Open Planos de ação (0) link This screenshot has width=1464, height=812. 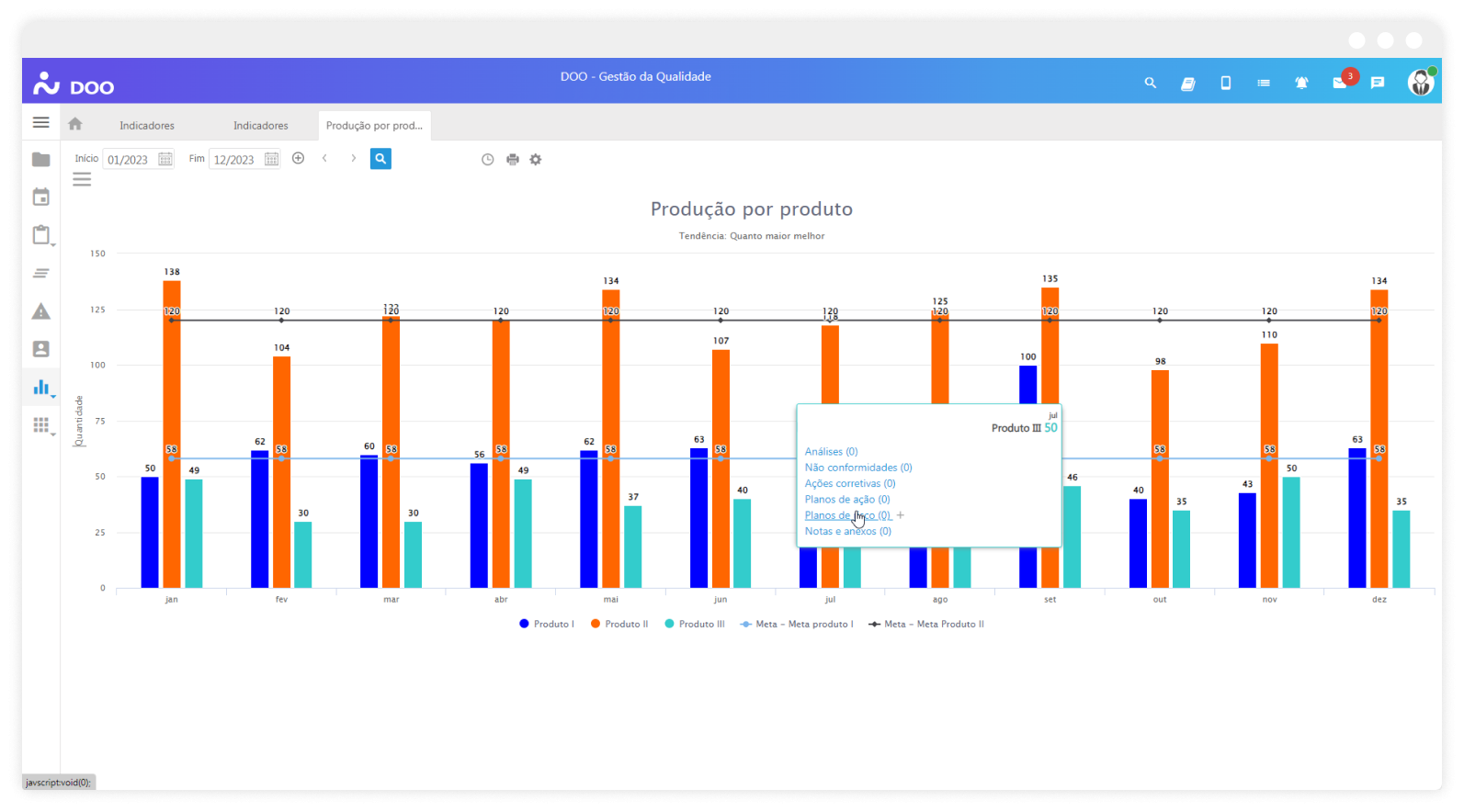pos(847,500)
